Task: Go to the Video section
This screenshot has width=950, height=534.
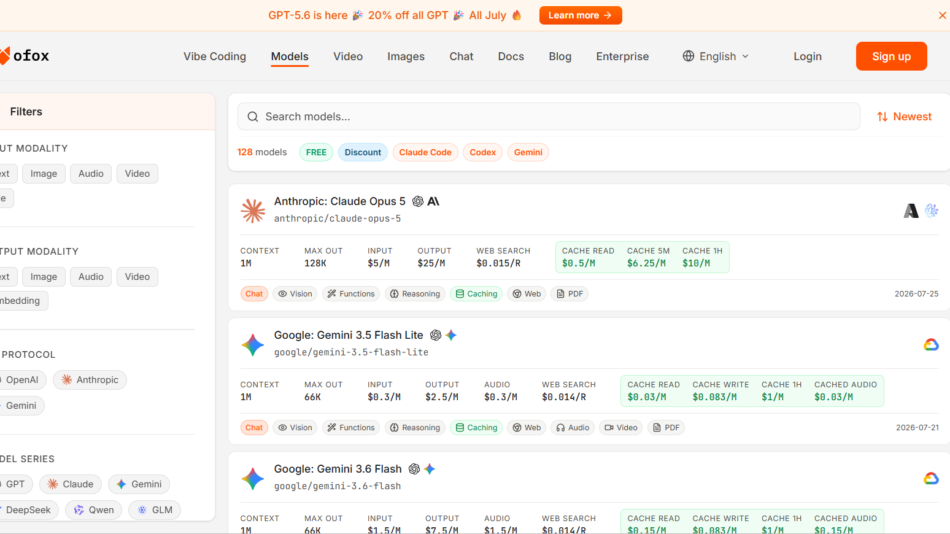Action: pos(348,56)
